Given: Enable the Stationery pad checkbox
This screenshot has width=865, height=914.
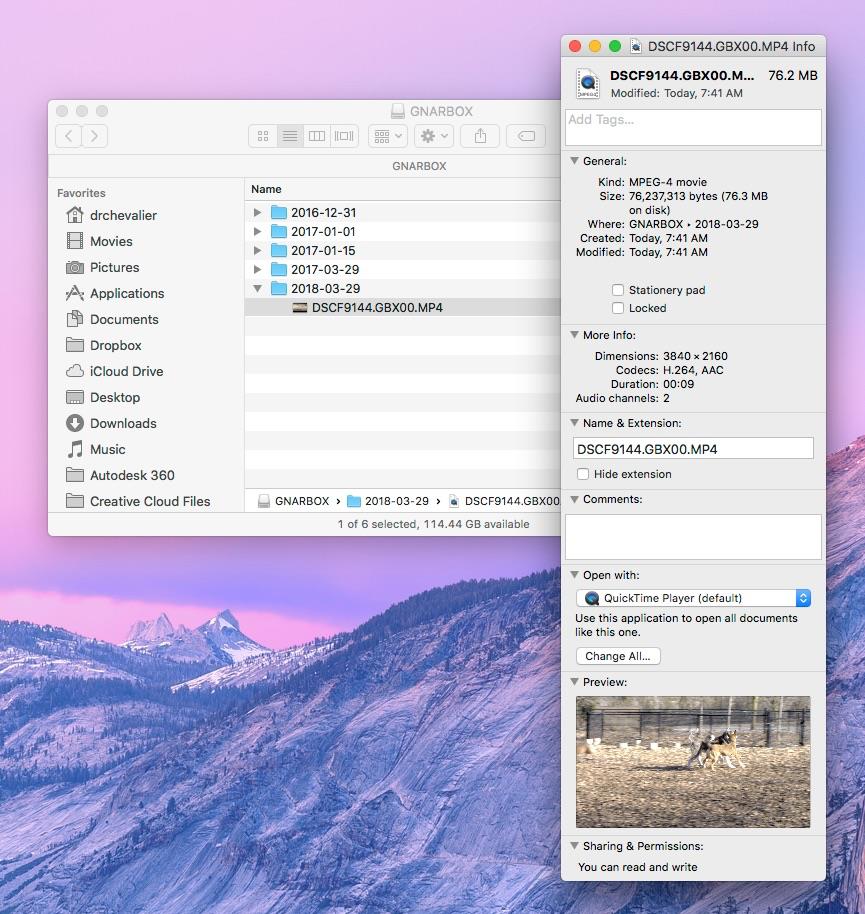Looking at the screenshot, I should click(x=617, y=290).
